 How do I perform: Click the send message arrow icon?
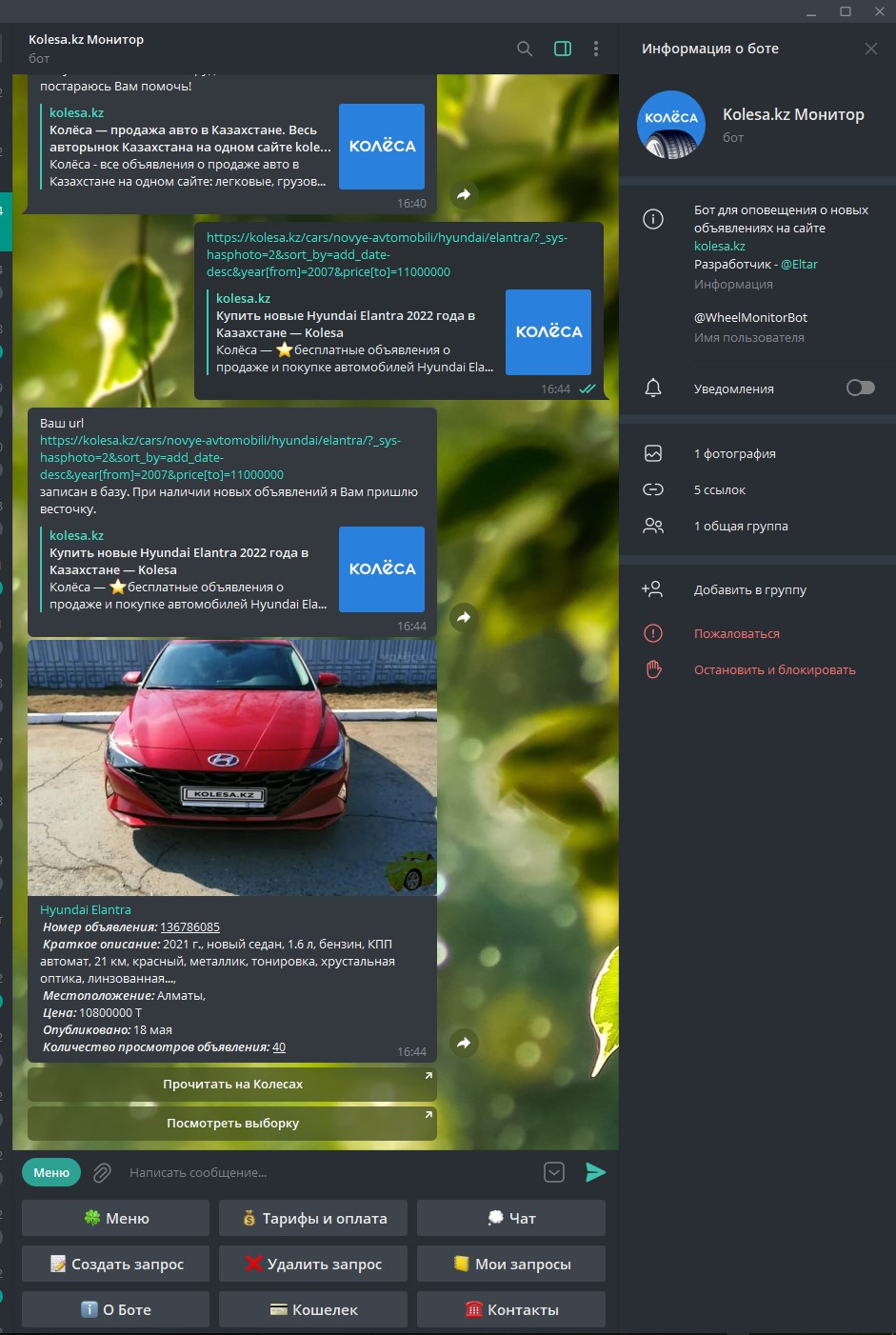[x=595, y=1172]
